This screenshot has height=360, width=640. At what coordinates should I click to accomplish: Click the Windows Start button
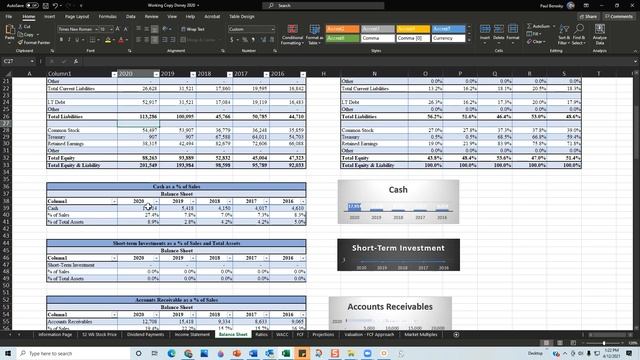[x=8, y=353]
